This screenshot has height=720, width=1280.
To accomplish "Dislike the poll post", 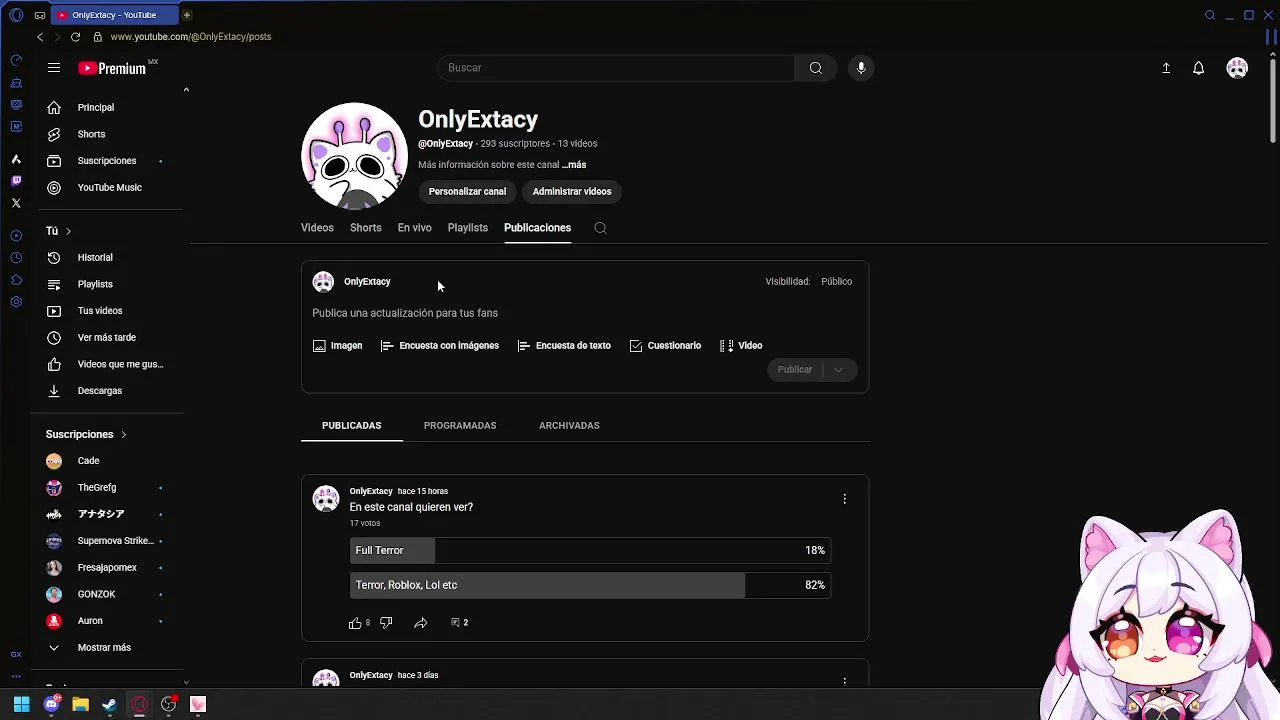I will click(386, 623).
